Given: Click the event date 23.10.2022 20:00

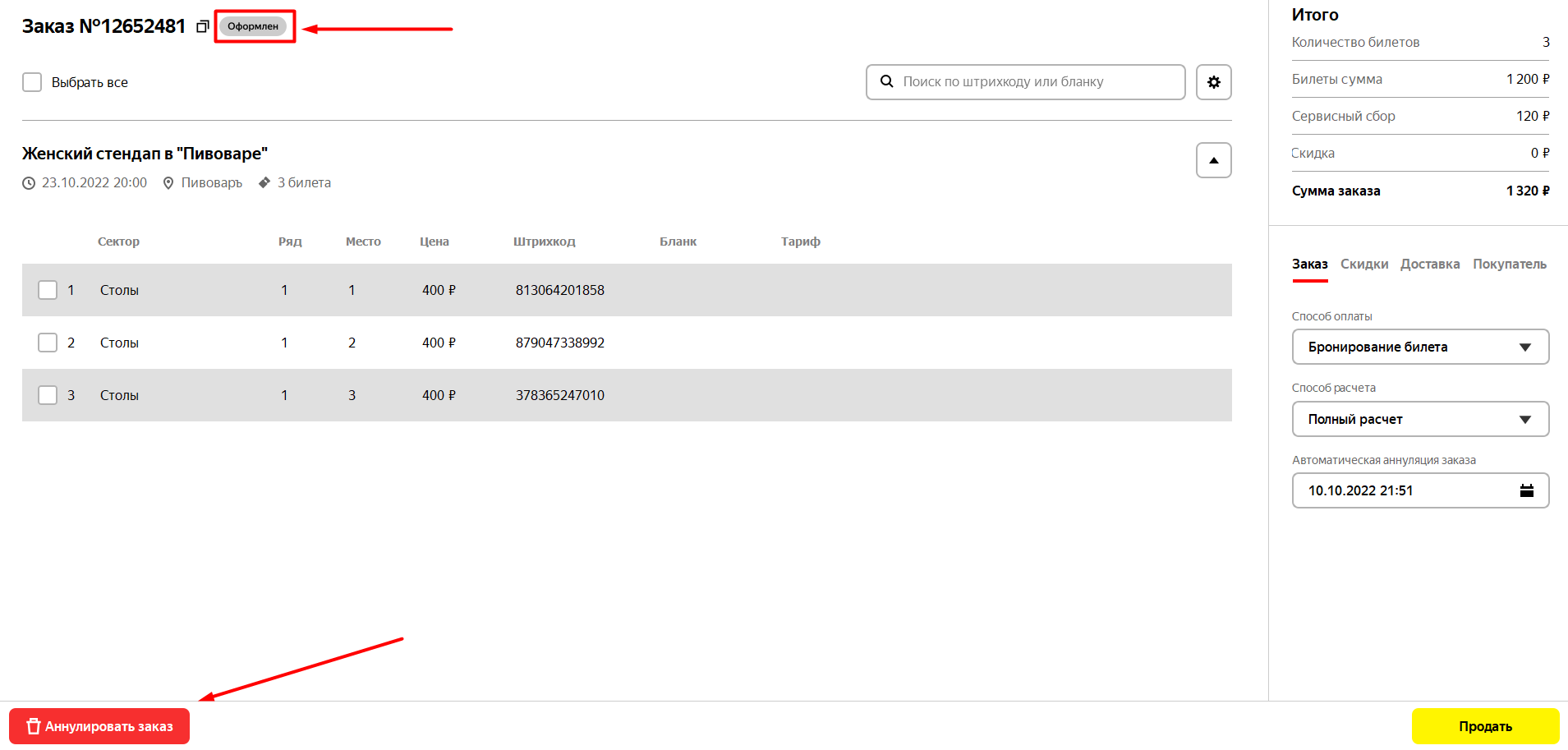Looking at the screenshot, I should tap(94, 182).
